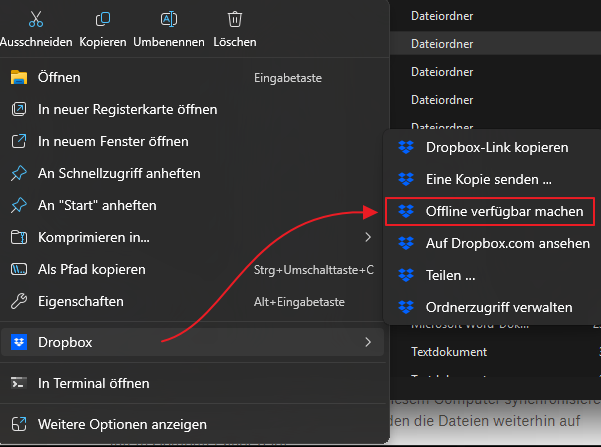
Task: Choose Als Pfad kopieren
Action: pos(92,269)
